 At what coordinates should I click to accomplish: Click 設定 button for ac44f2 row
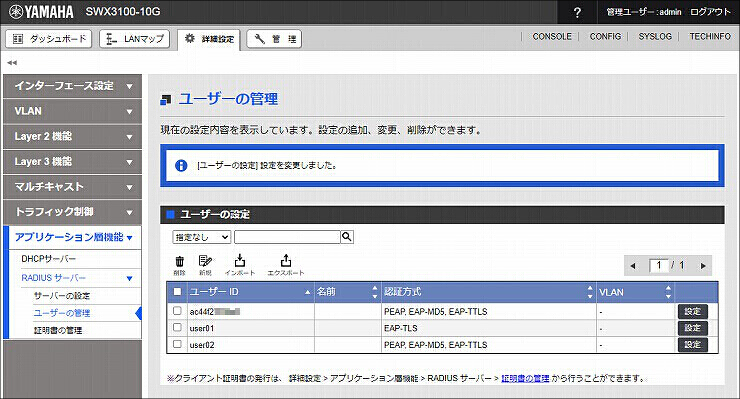coord(692,312)
